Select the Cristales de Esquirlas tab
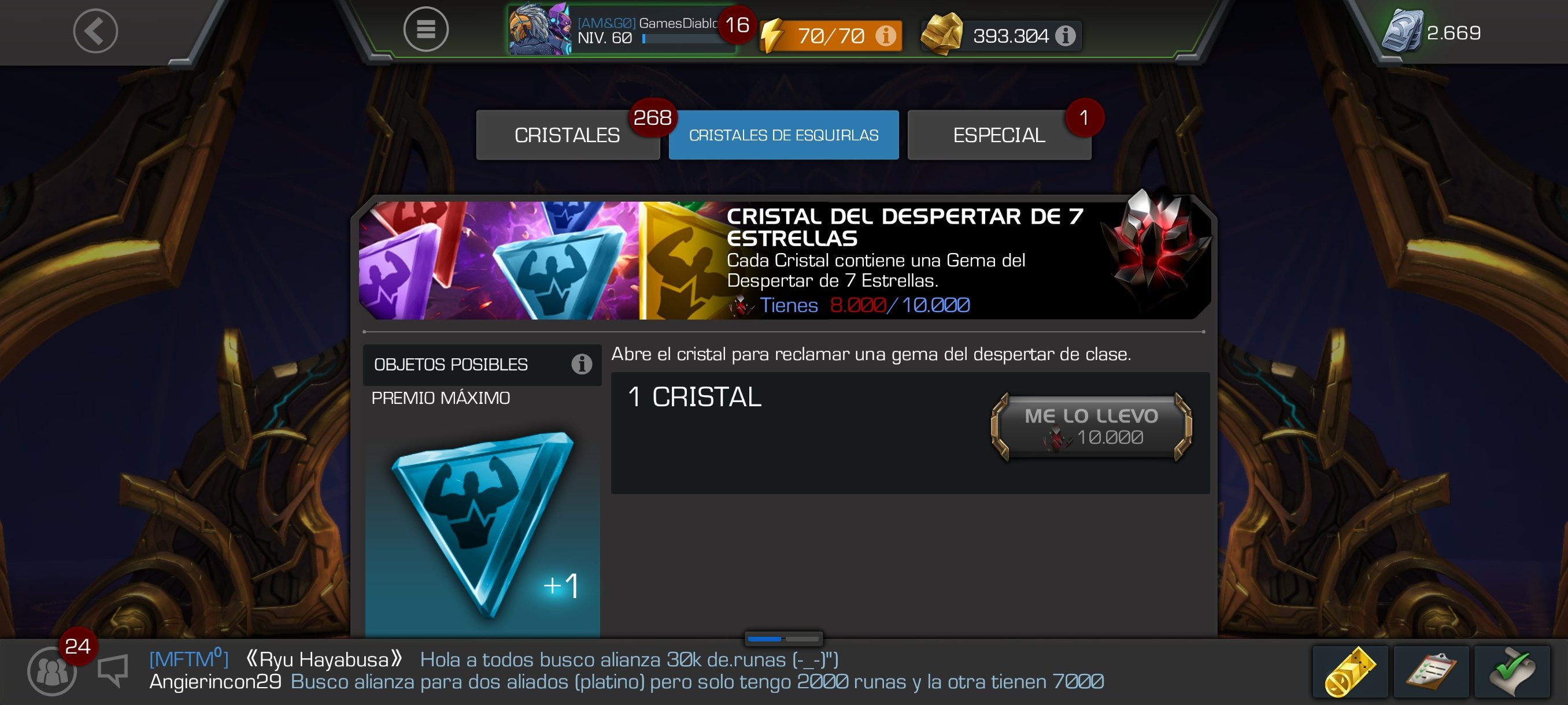The width and height of the screenshot is (1568, 705). (783, 135)
